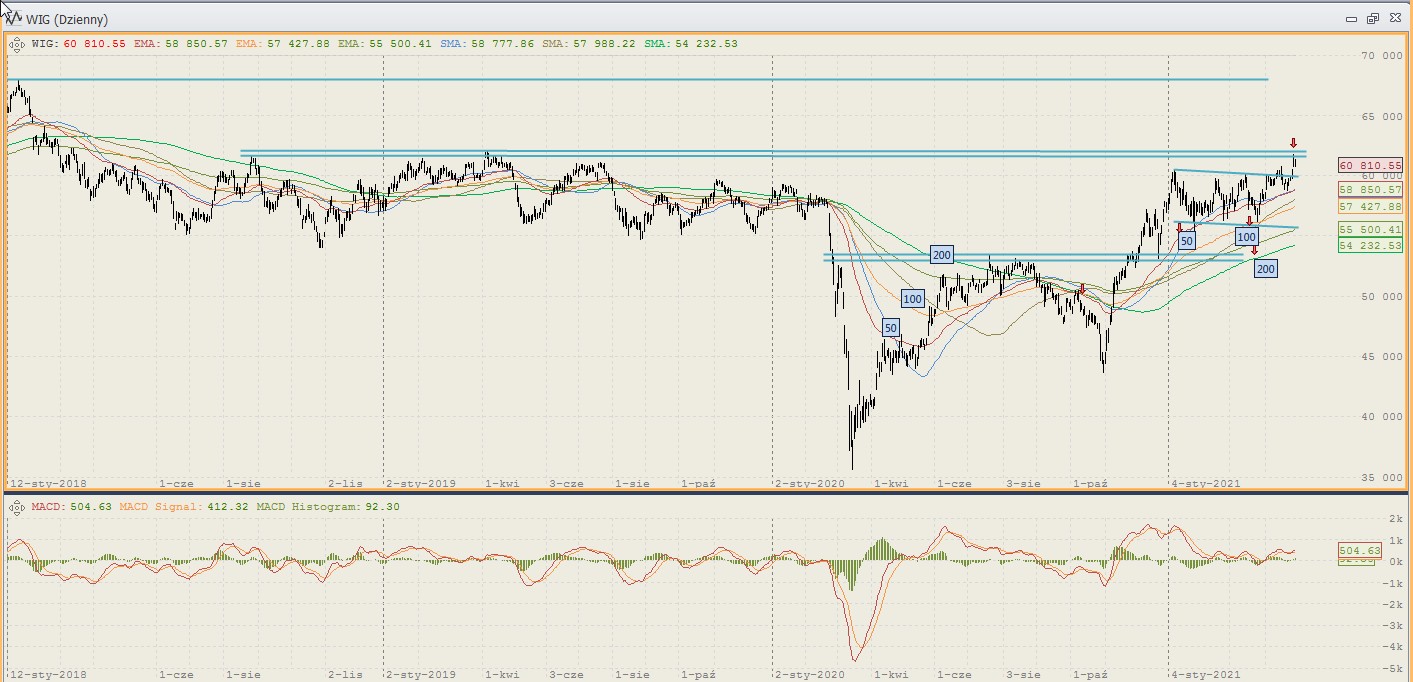Select the red arrow above the latest candle
This screenshot has width=1413, height=682.
(x=1293, y=143)
